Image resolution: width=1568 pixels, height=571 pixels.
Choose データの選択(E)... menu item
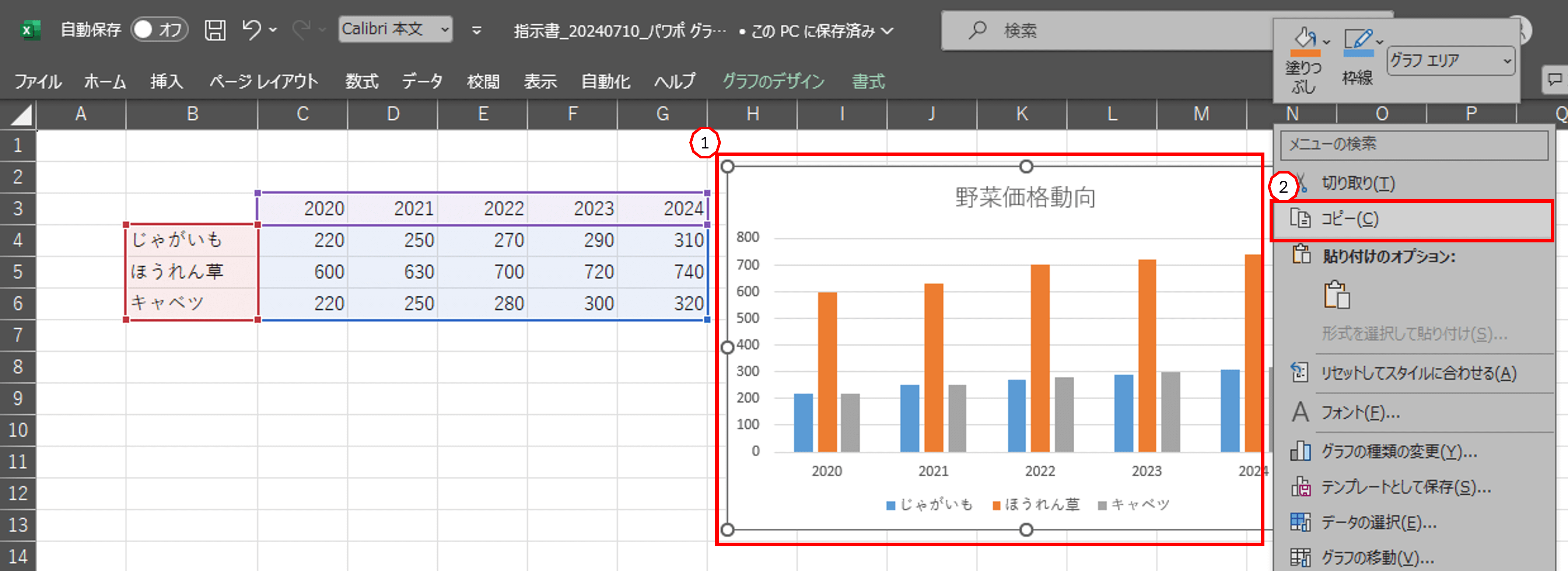pos(1414,522)
